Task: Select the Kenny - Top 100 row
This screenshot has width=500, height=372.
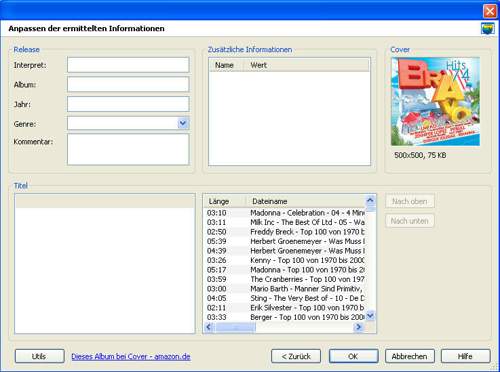Action: (284, 260)
